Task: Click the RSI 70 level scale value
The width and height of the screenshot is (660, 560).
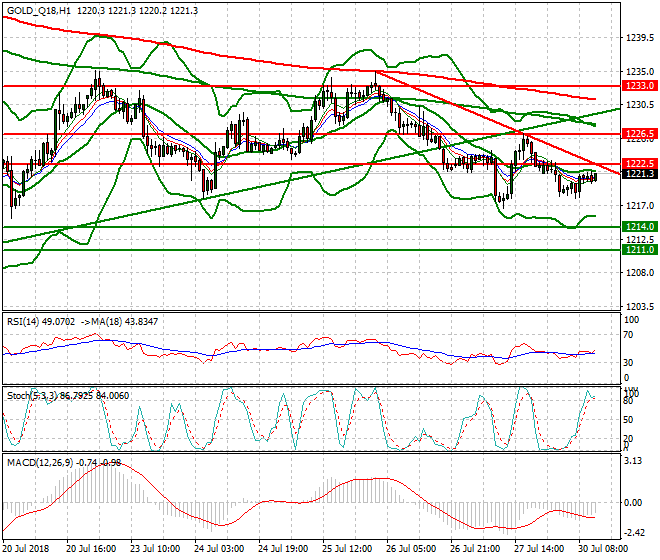Action: pos(628,335)
